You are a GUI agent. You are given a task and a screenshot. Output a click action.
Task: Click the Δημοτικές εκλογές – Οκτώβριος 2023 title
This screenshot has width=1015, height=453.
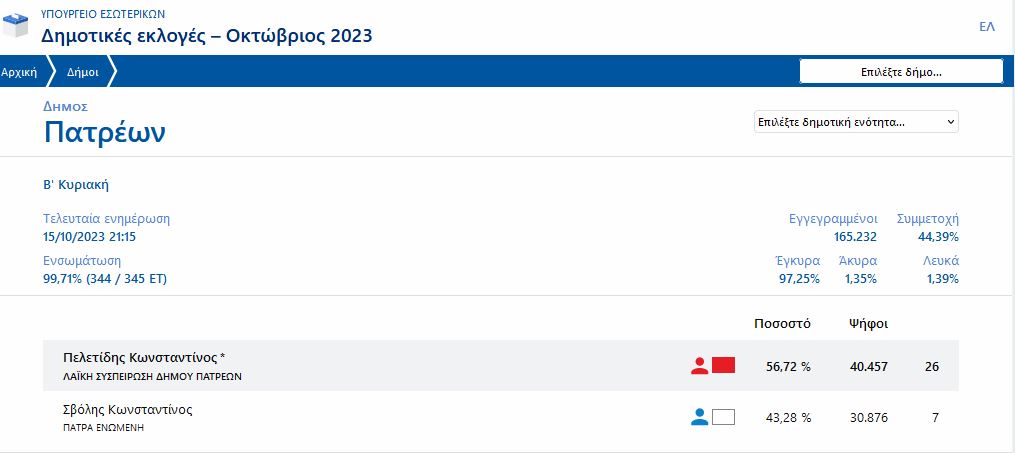(x=206, y=36)
